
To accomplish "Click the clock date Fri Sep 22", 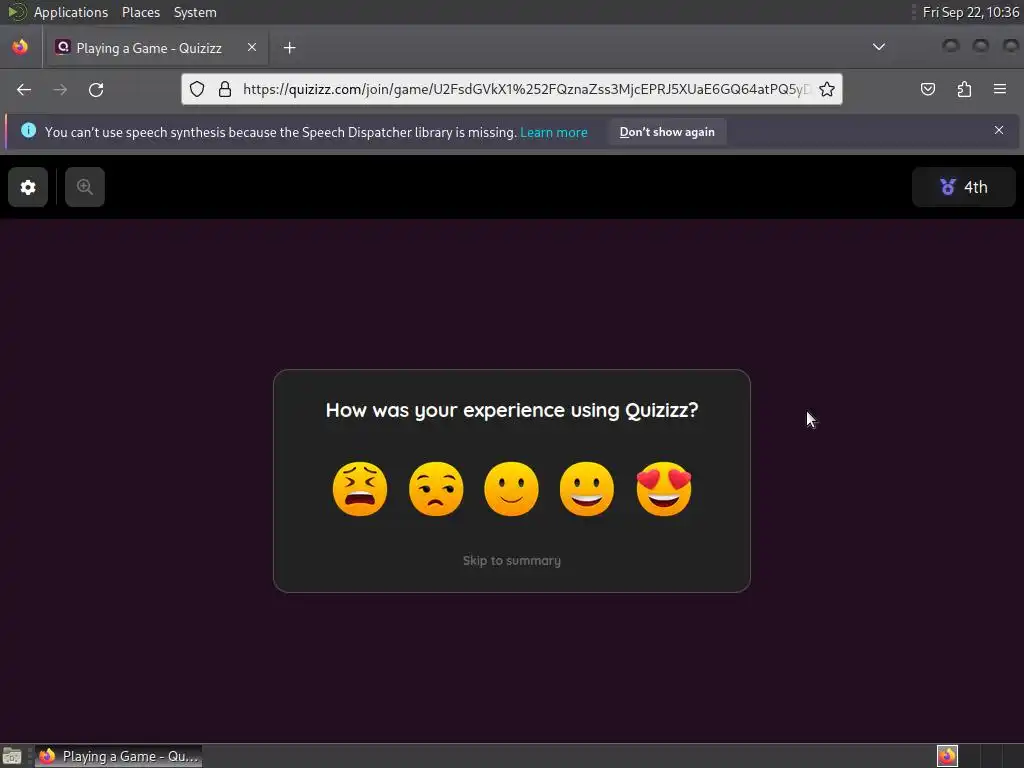I will [970, 12].
